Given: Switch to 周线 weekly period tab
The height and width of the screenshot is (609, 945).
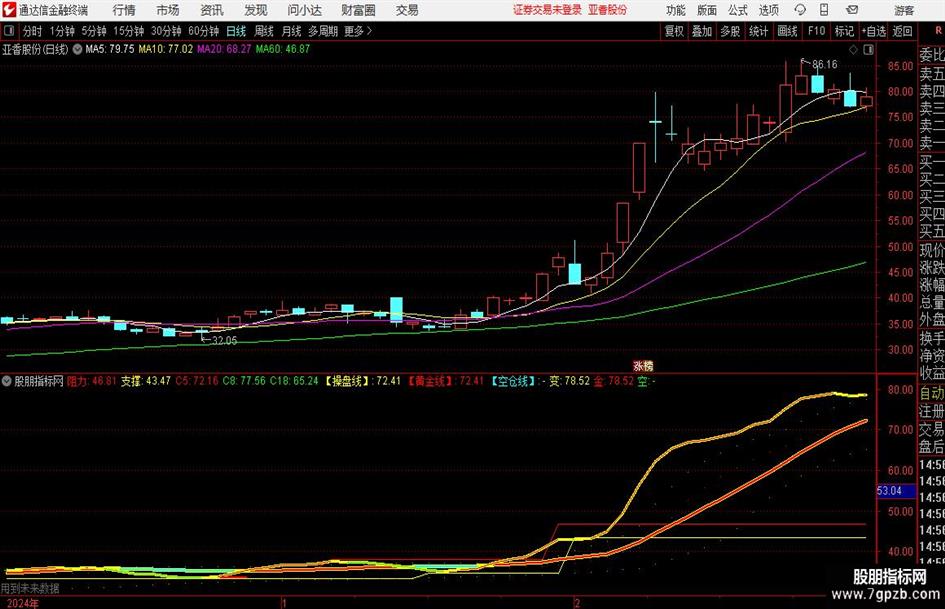Looking at the screenshot, I should point(263,31).
